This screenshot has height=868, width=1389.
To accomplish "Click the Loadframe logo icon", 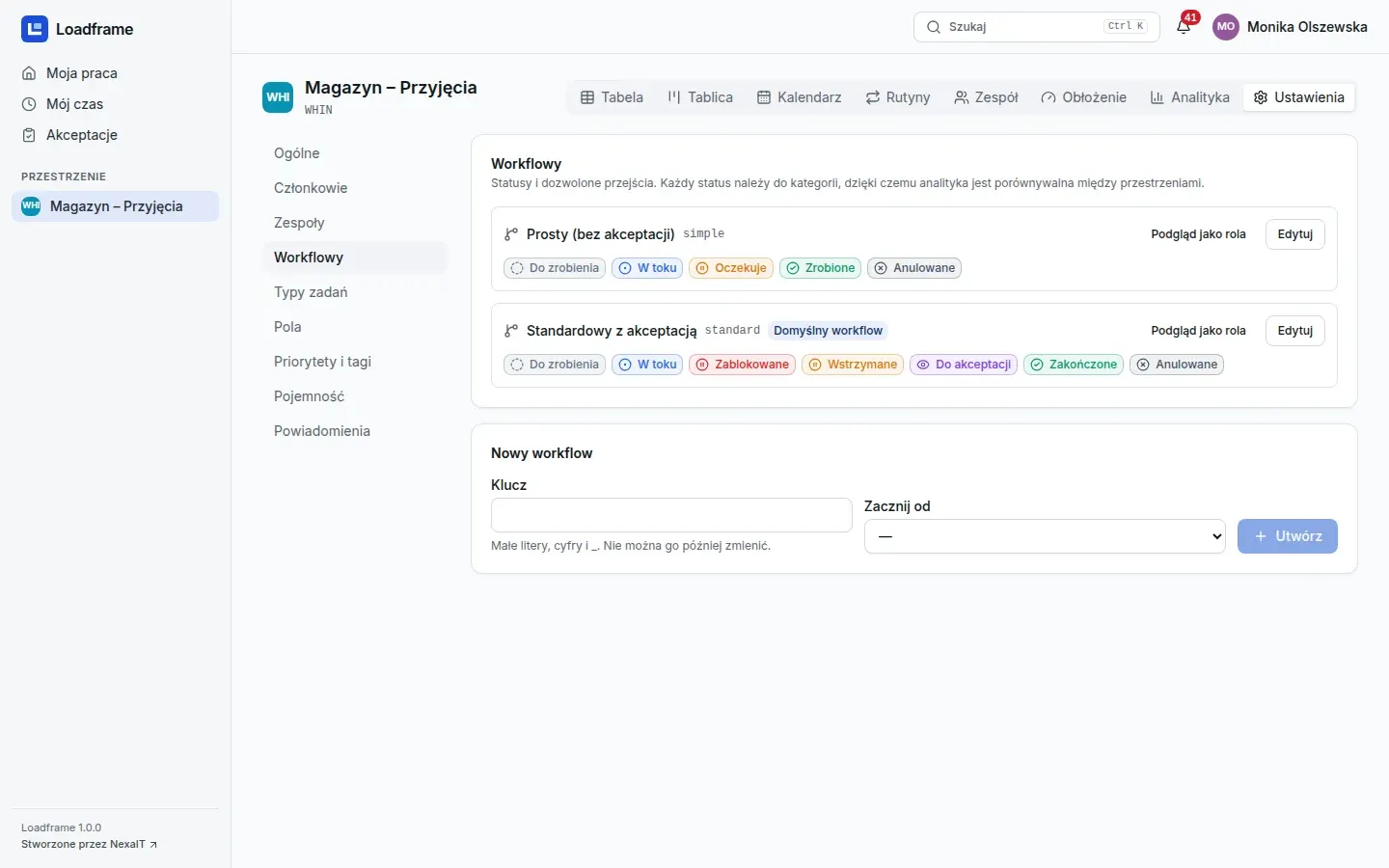I will point(35,29).
